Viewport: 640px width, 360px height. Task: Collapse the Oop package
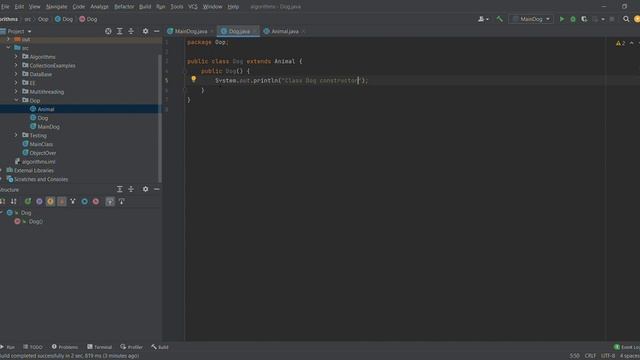16,100
